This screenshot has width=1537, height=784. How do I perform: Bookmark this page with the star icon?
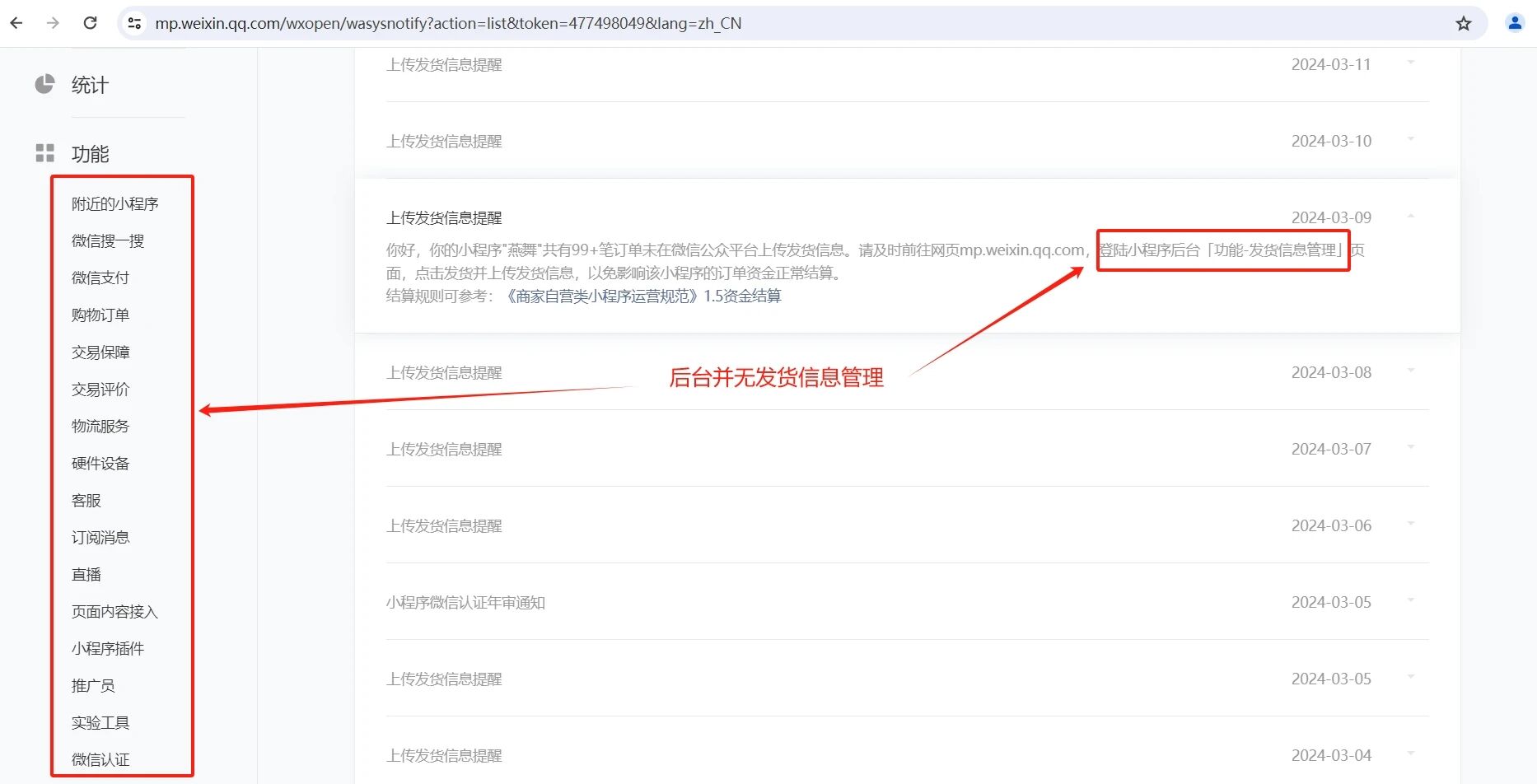1463,24
